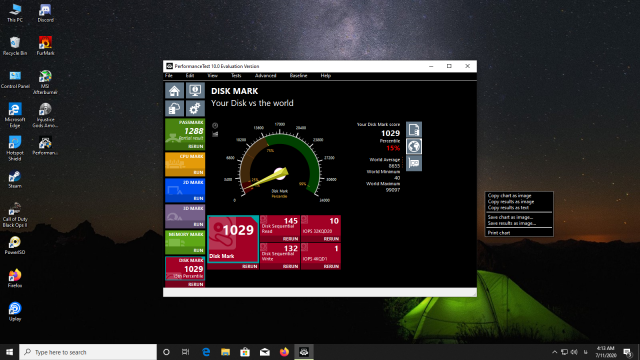Select the Hotspot Shield desktop icon
The image size is (640, 360).
click(15, 149)
